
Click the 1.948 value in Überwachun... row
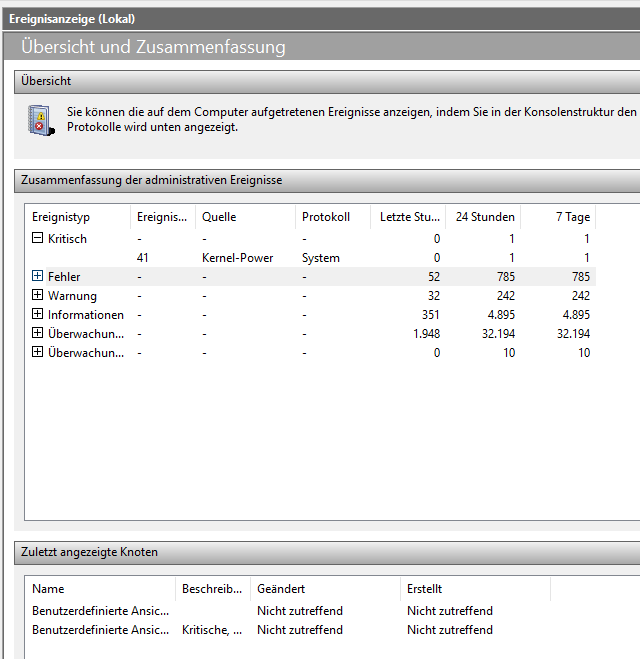[427, 334]
